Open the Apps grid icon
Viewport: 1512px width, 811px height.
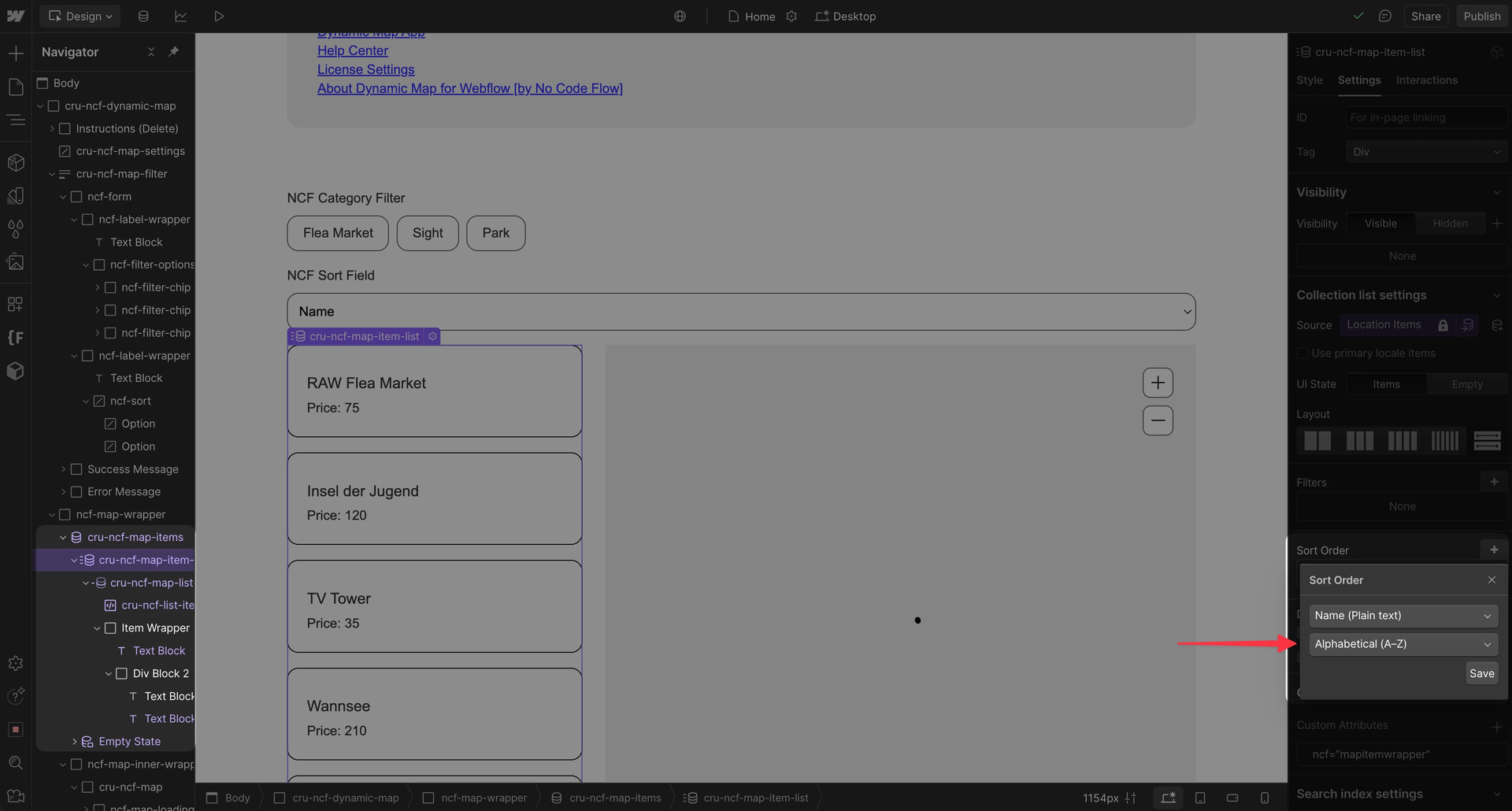click(x=16, y=304)
